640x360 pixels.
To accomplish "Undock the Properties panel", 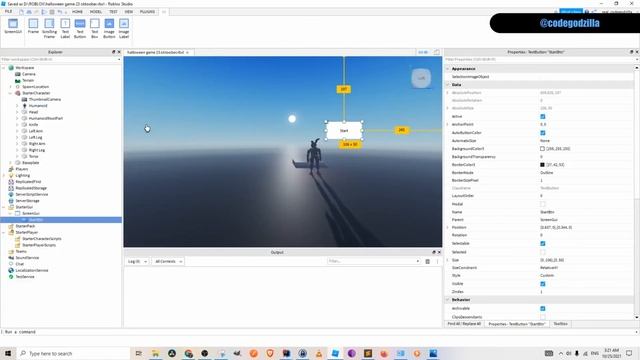I will (631, 52).
